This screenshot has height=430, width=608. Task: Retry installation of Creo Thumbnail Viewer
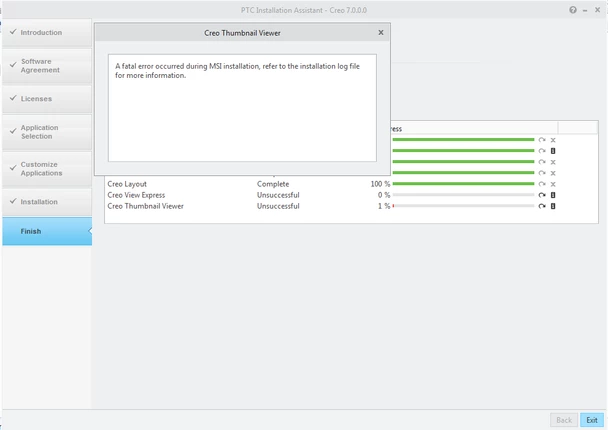point(542,206)
